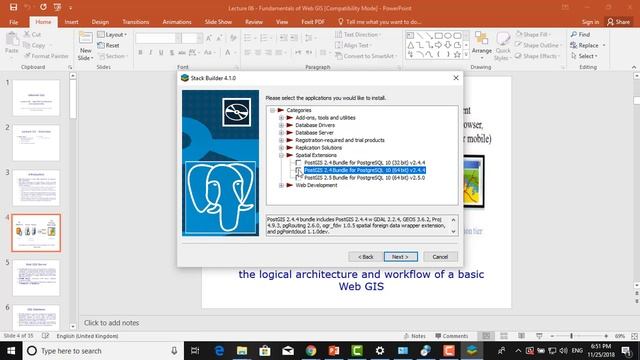Click the Notes button in status bar
Viewport: 640px width, 360px height.
(415, 336)
